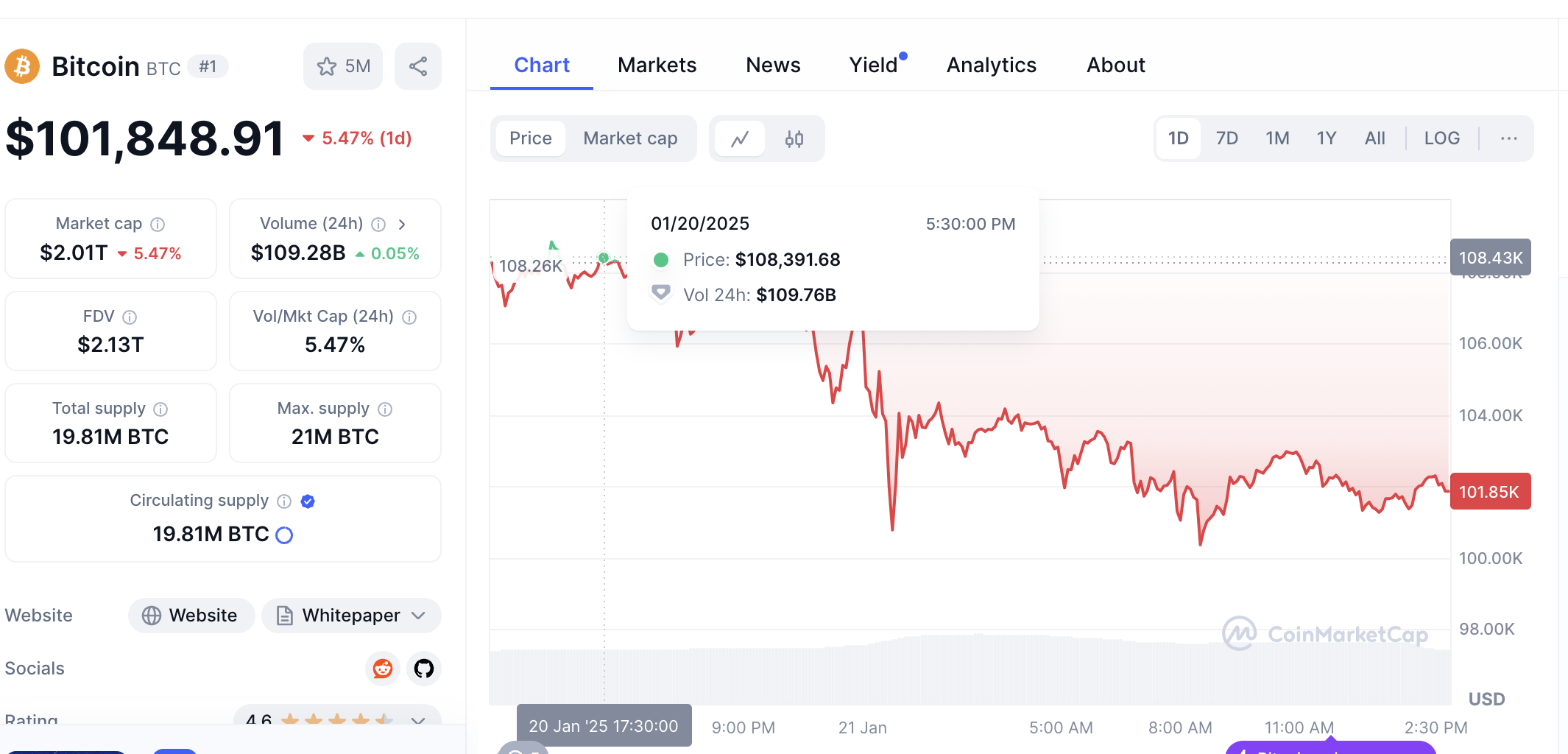This screenshot has width=1568, height=754.
Task: Expand the Whitepaper dropdown
Action: (x=351, y=616)
